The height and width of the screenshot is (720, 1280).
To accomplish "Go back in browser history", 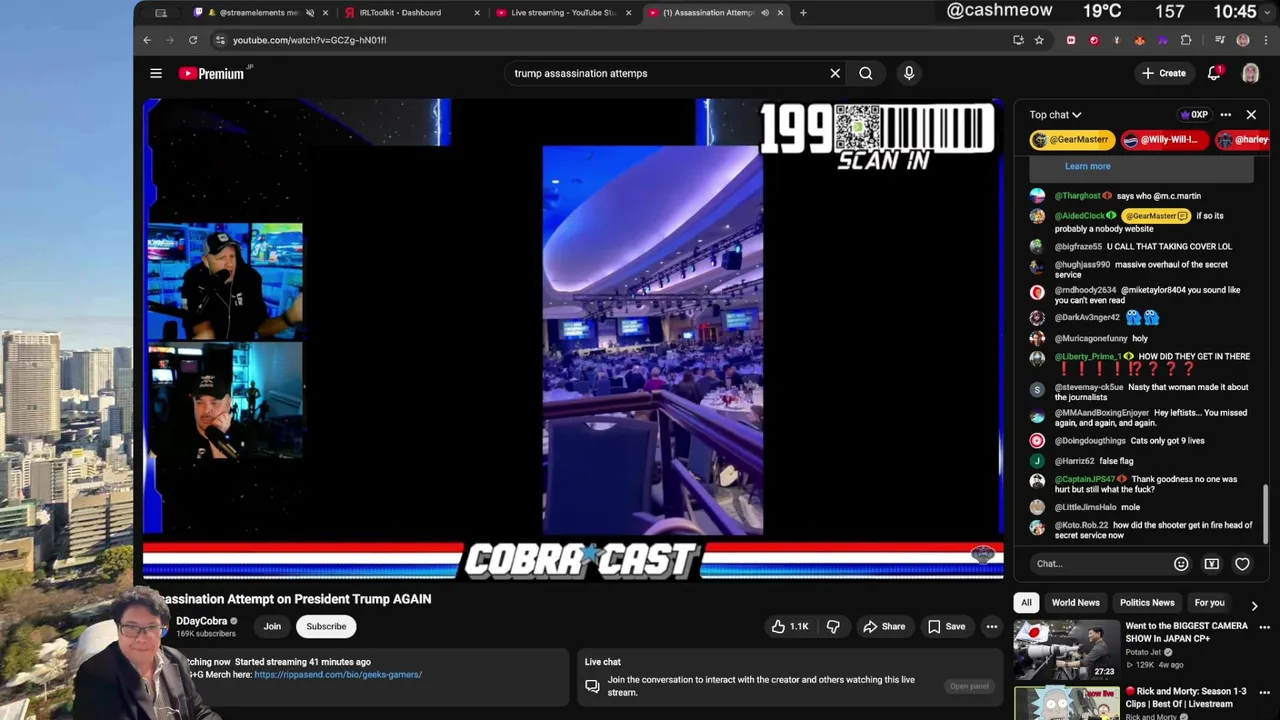I will click(147, 40).
